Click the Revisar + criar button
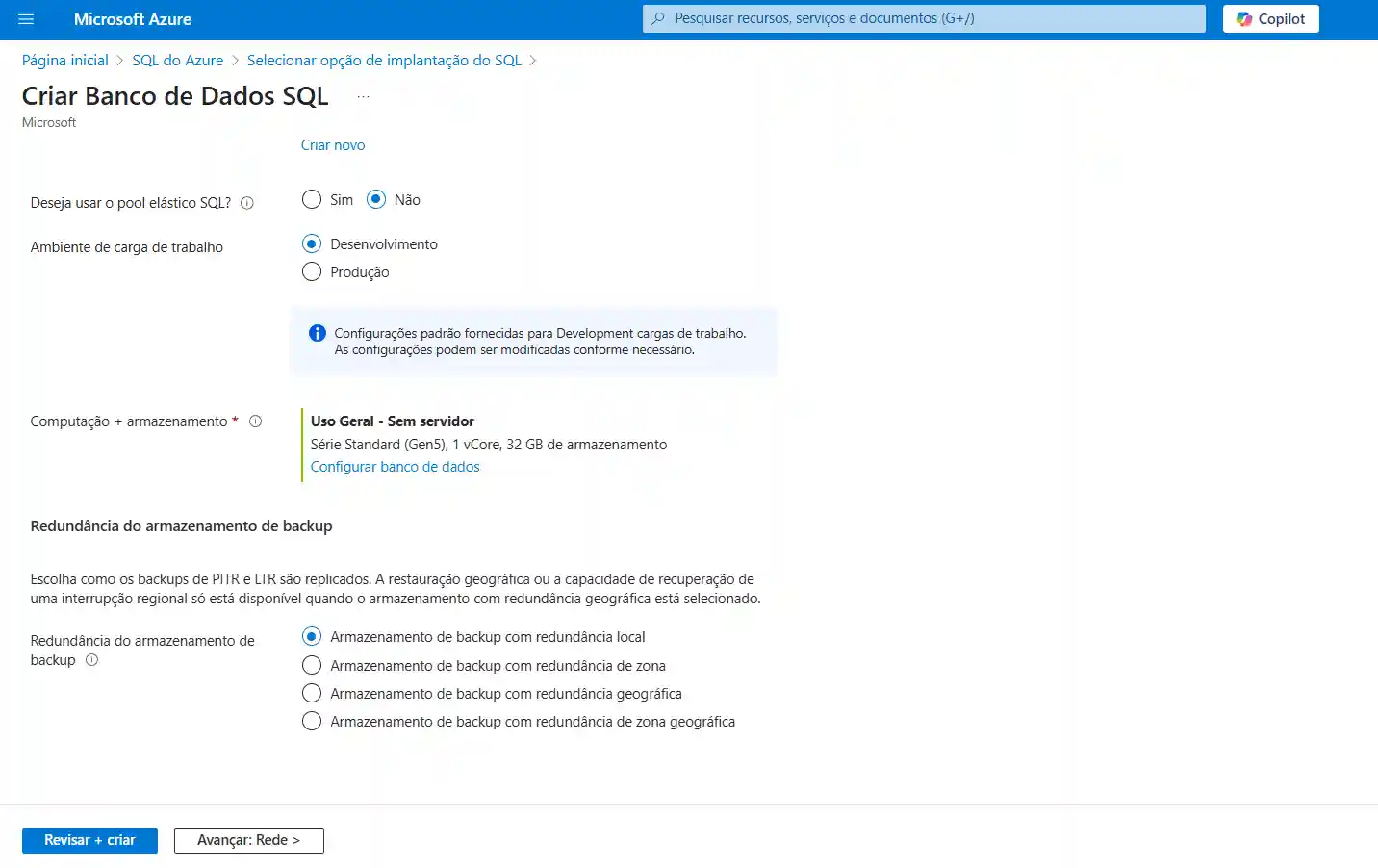 (x=89, y=840)
